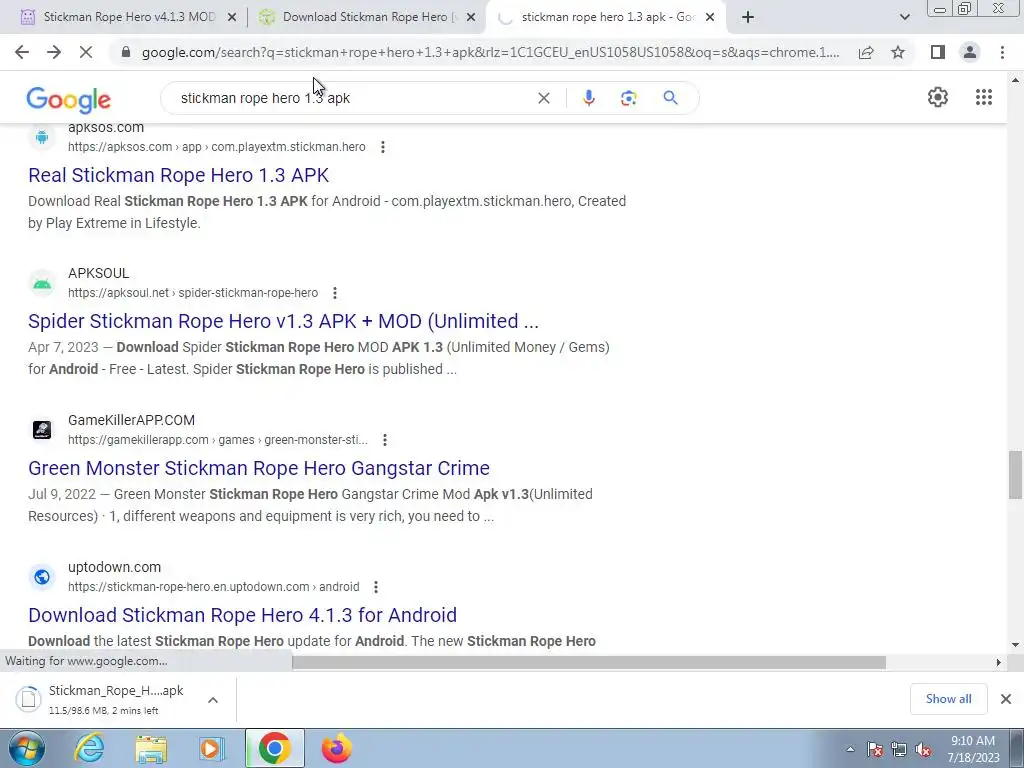Screen dimensions: 1024x768
Task: Click Show all downloads button
Action: click(948, 699)
